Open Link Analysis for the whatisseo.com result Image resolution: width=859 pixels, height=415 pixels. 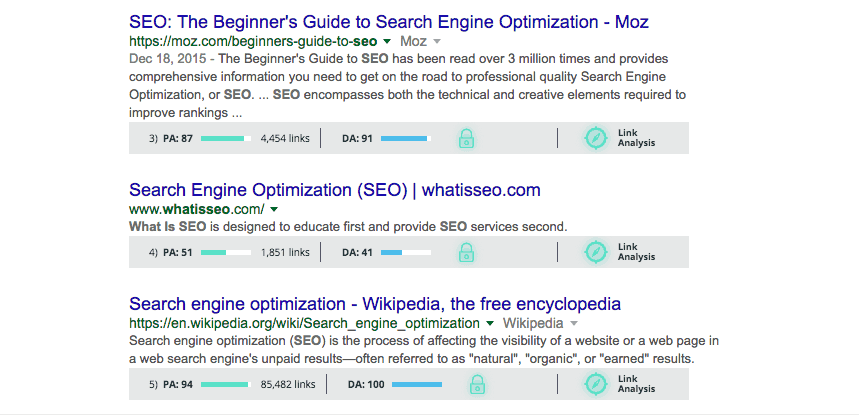click(x=636, y=252)
